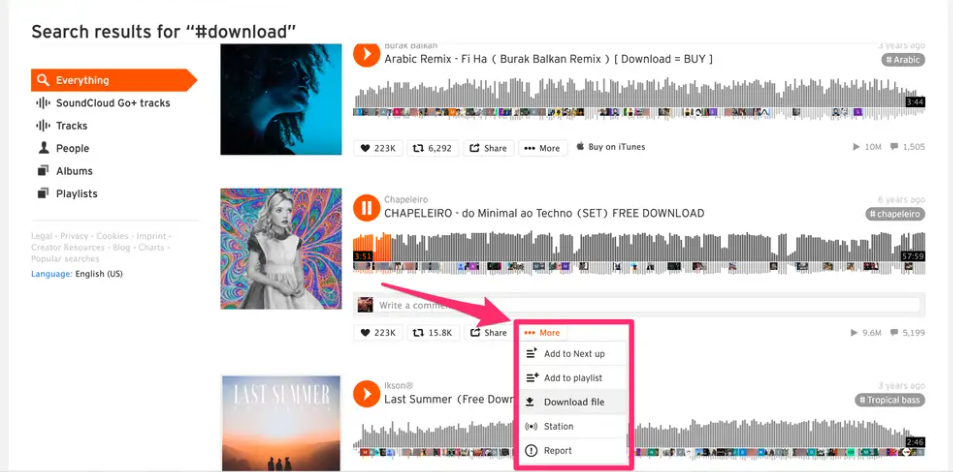This screenshot has width=953, height=472.
Task: Repost the CHAPELEIRO track showing 15.8K
Action: coord(432,333)
